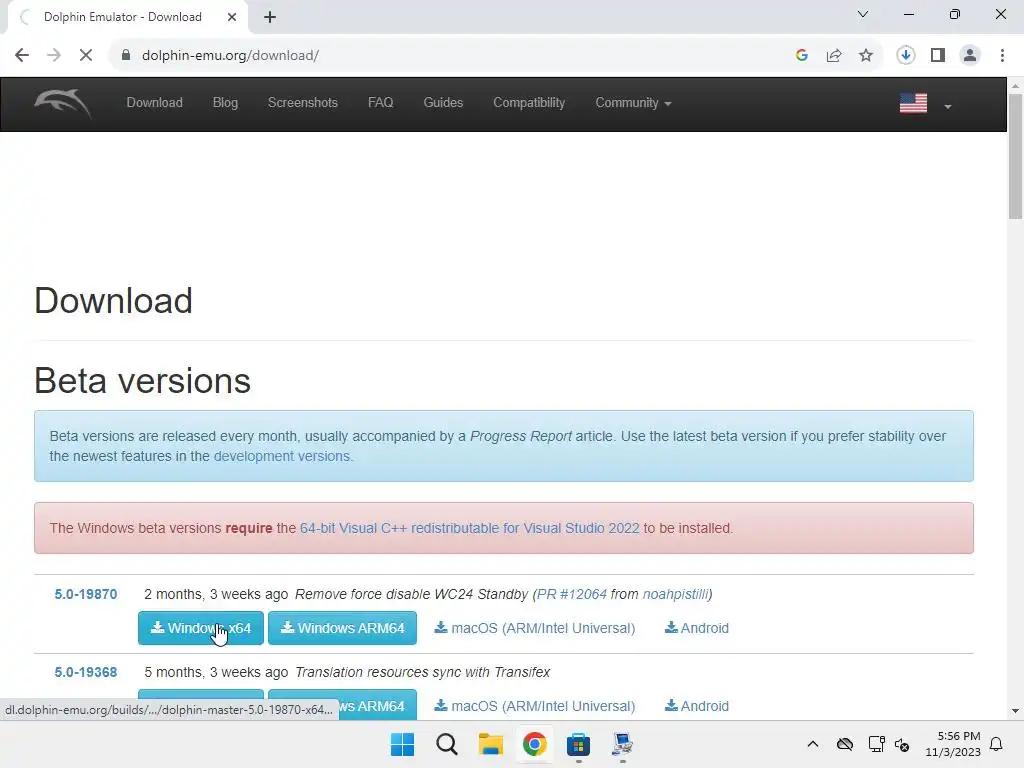Image resolution: width=1024 pixels, height=768 pixels.
Task: Stop the page from loading
Action: pyautogui.click(x=86, y=56)
